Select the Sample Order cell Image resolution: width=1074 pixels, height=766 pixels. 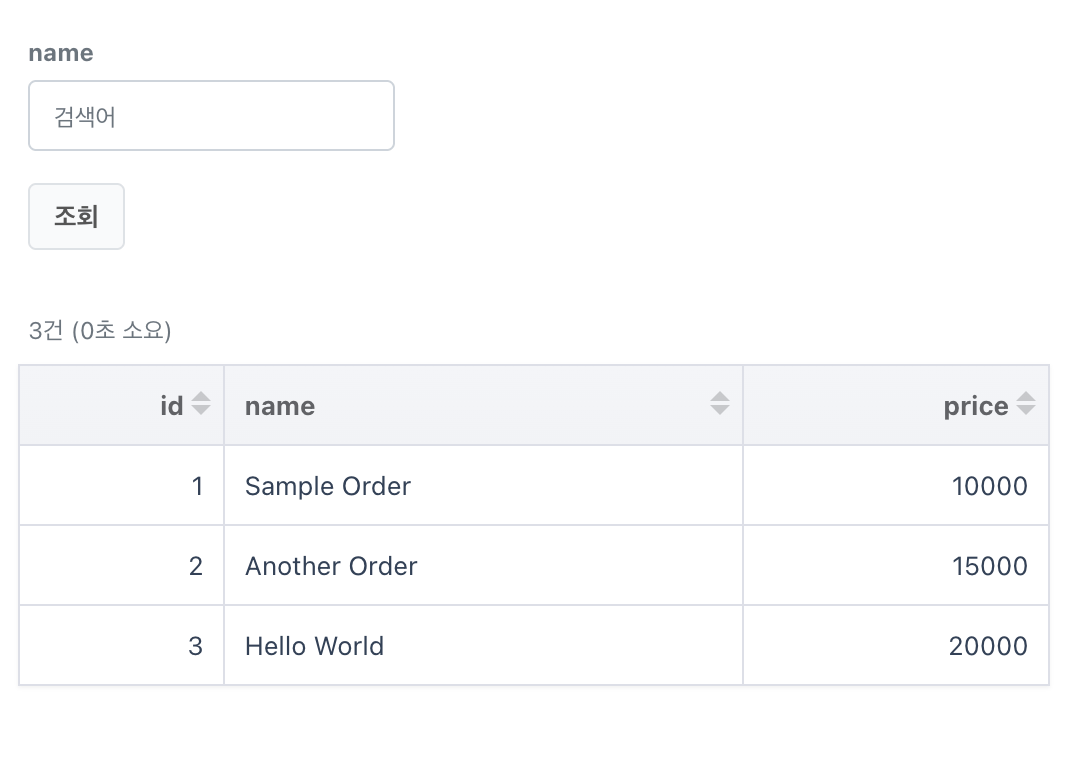pos(328,486)
